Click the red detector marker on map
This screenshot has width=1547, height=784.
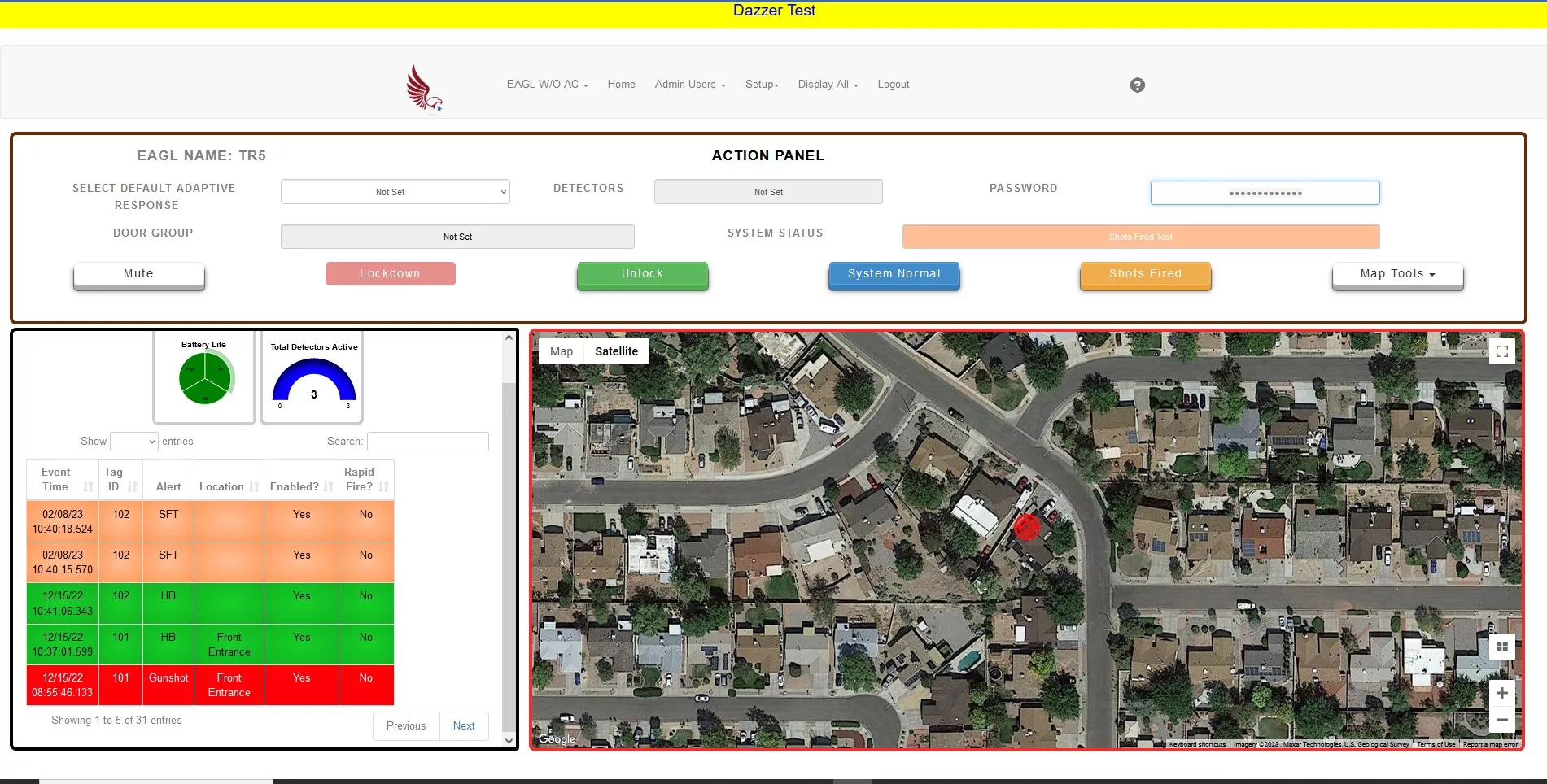point(1027,527)
